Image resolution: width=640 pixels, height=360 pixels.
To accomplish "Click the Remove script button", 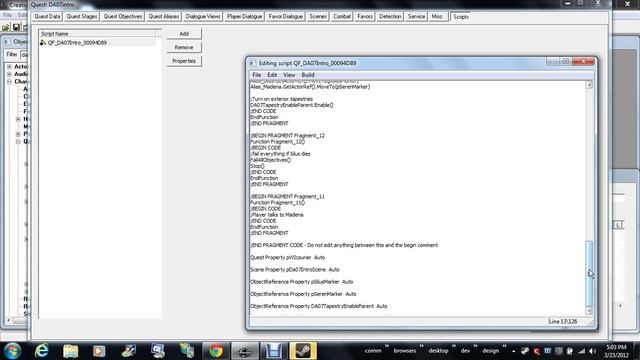I will click(184, 47).
